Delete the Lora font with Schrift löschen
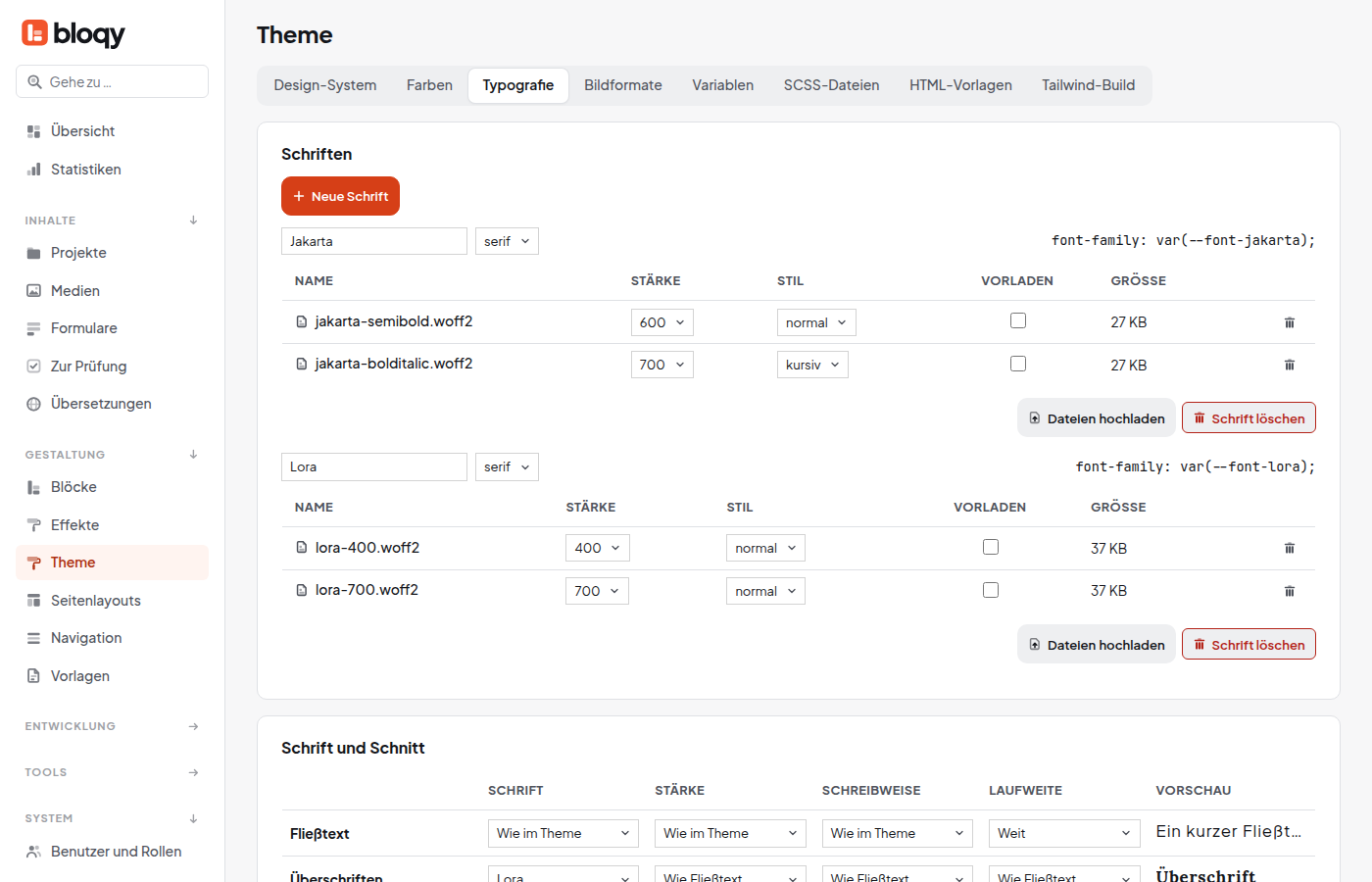The image size is (1372, 882). (1249, 645)
